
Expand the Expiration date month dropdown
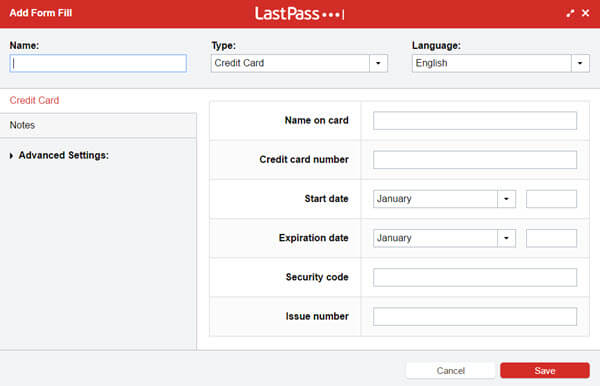point(506,238)
